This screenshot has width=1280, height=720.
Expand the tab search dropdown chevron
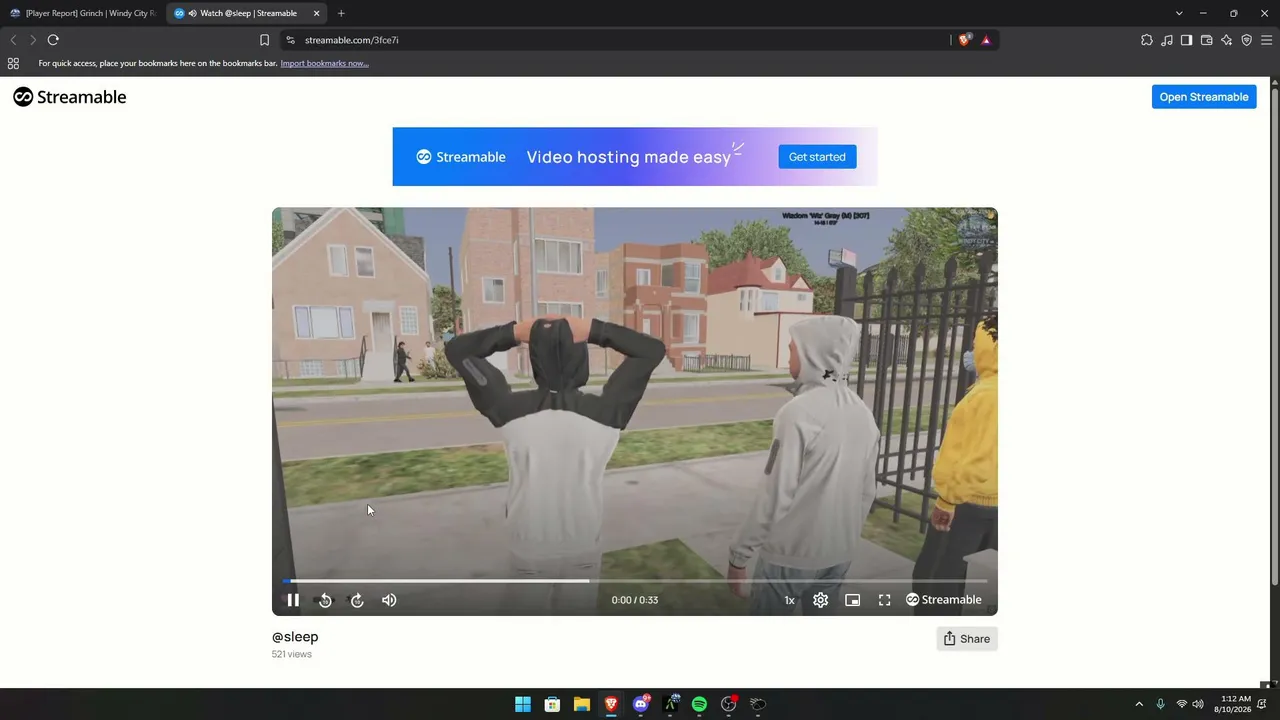tap(1179, 13)
